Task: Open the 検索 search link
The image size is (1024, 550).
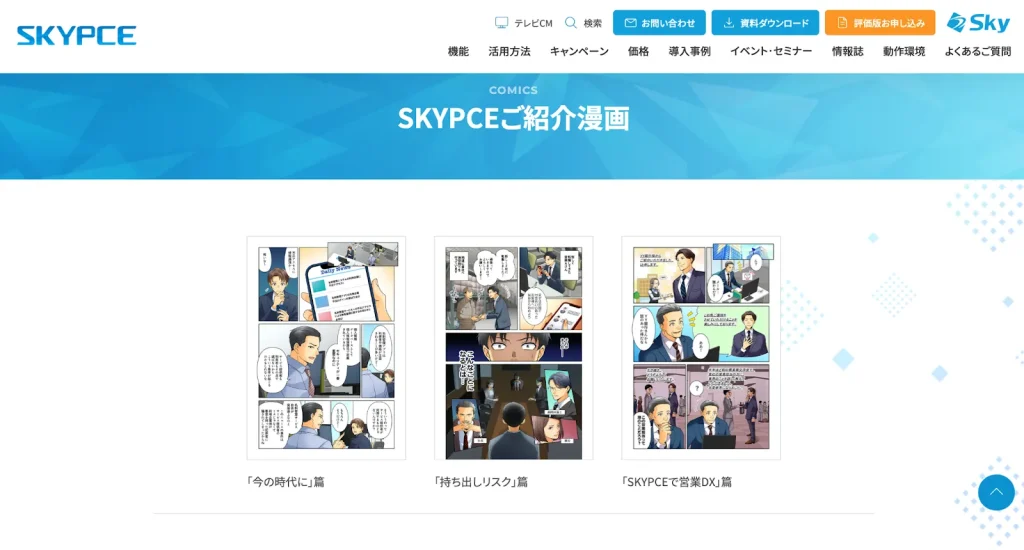Action: [x=583, y=23]
